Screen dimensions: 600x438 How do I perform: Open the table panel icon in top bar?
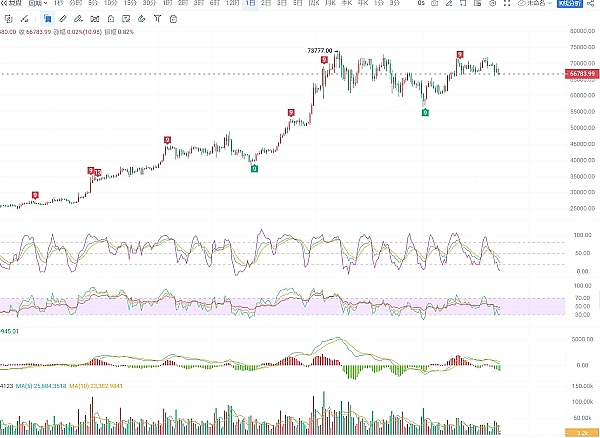[478, 3]
